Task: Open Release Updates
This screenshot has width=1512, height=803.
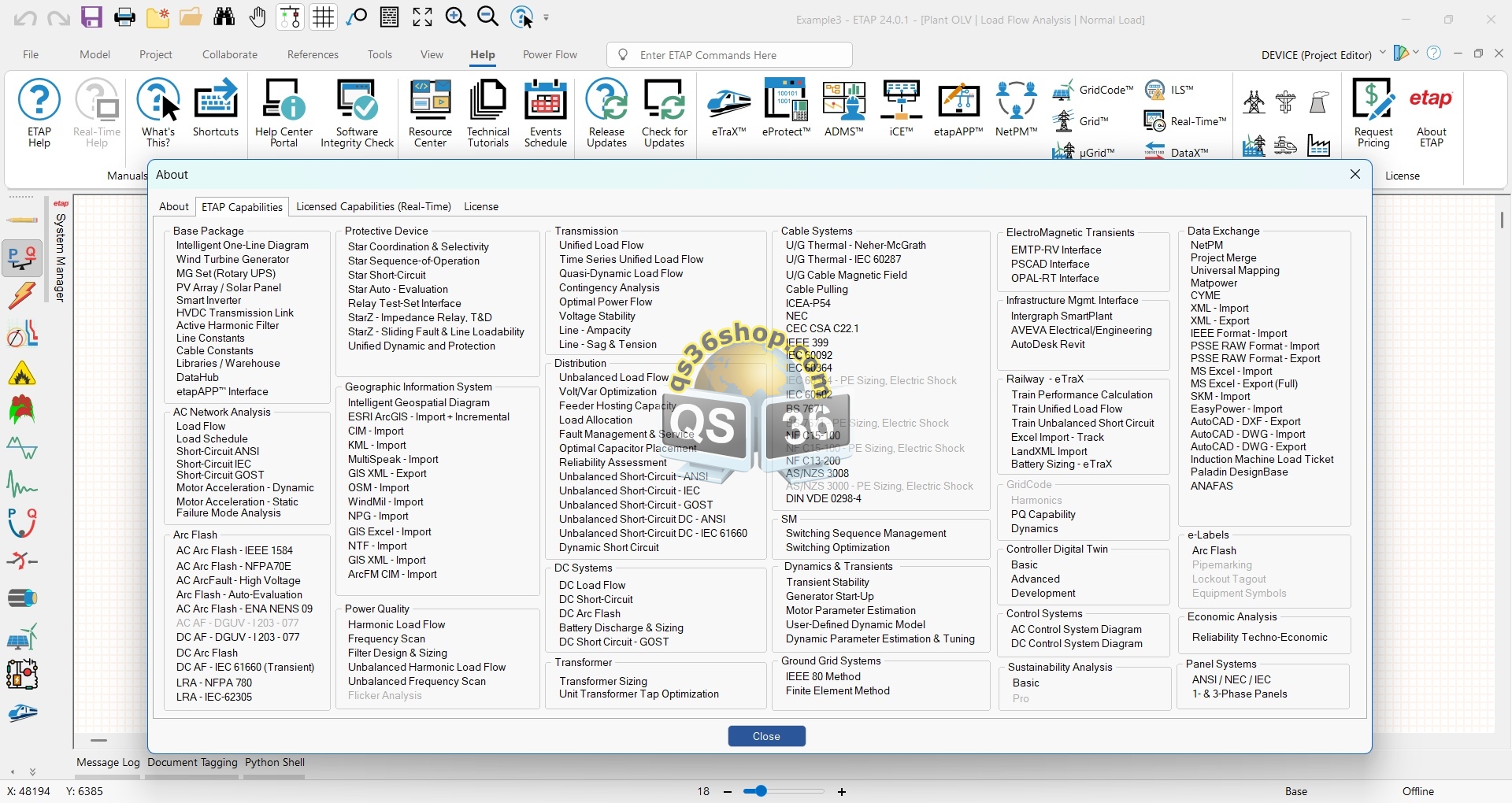Action: [x=606, y=113]
